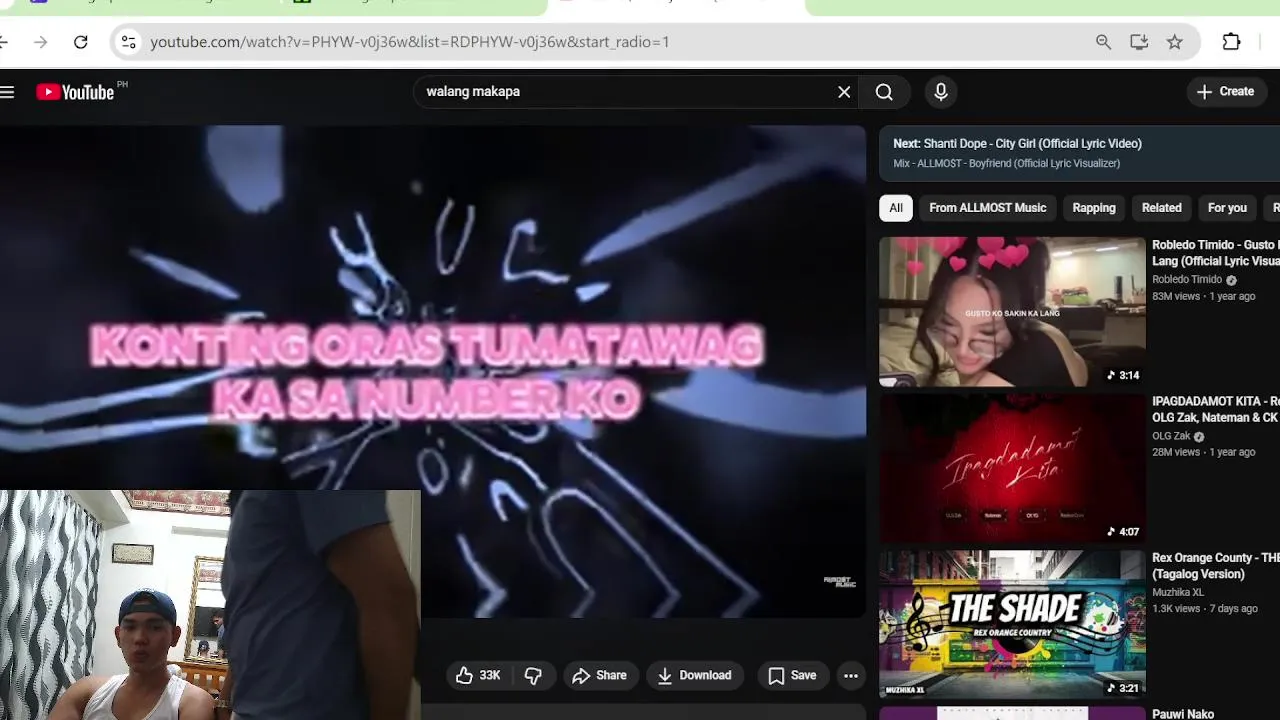Open the Pauwi Nako video title
The width and height of the screenshot is (1280, 720).
click(1183, 714)
